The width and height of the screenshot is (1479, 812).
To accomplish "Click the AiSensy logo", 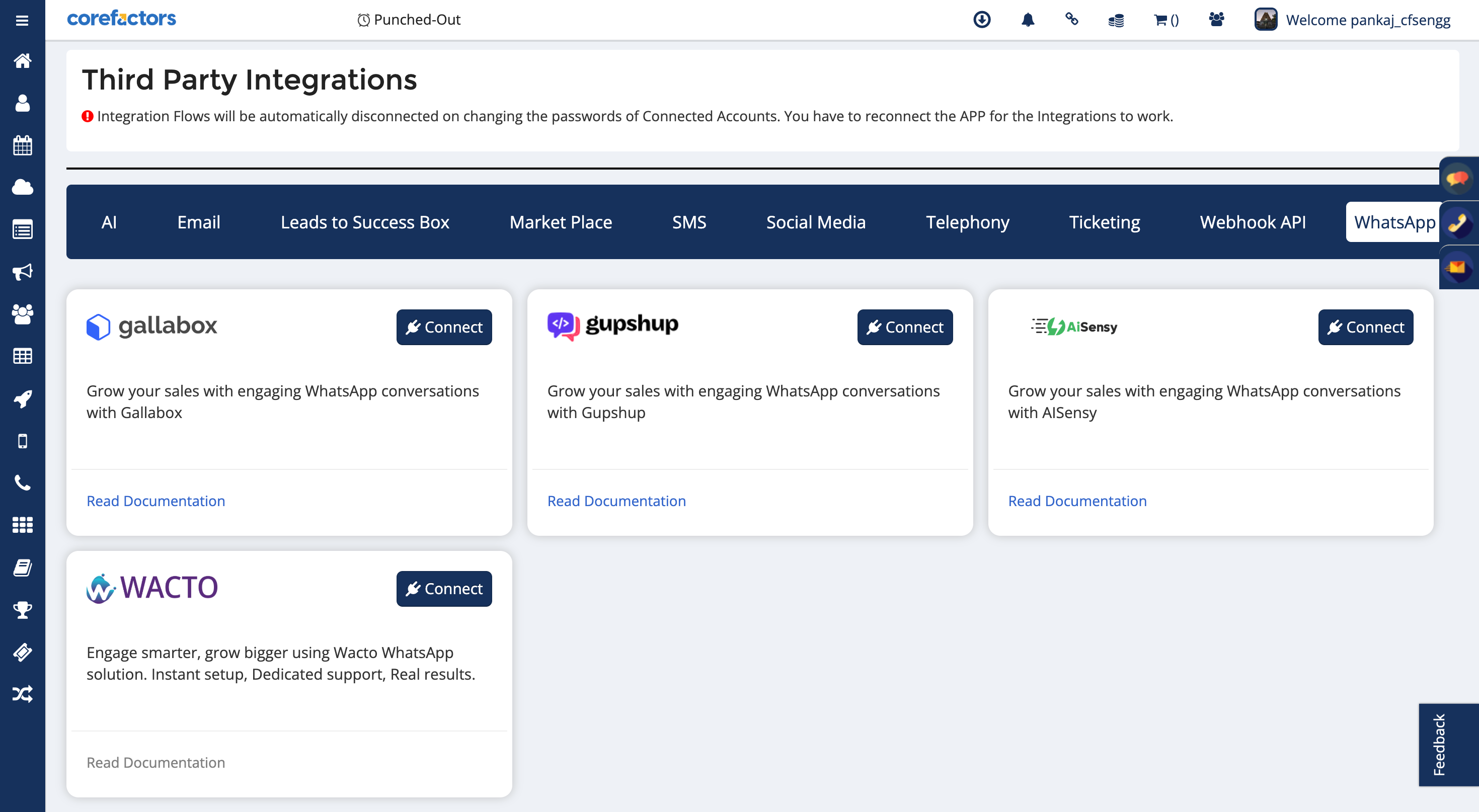I will [1074, 327].
